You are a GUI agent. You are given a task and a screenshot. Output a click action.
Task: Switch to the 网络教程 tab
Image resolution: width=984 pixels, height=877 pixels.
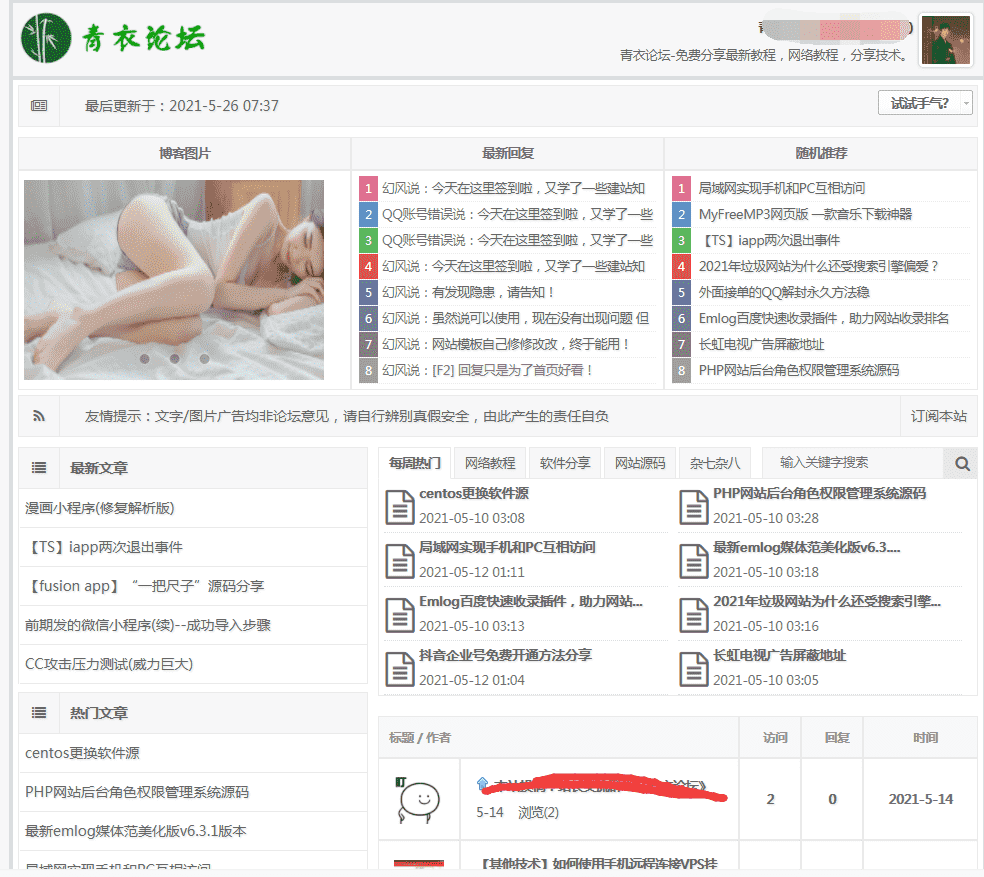click(x=490, y=463)
